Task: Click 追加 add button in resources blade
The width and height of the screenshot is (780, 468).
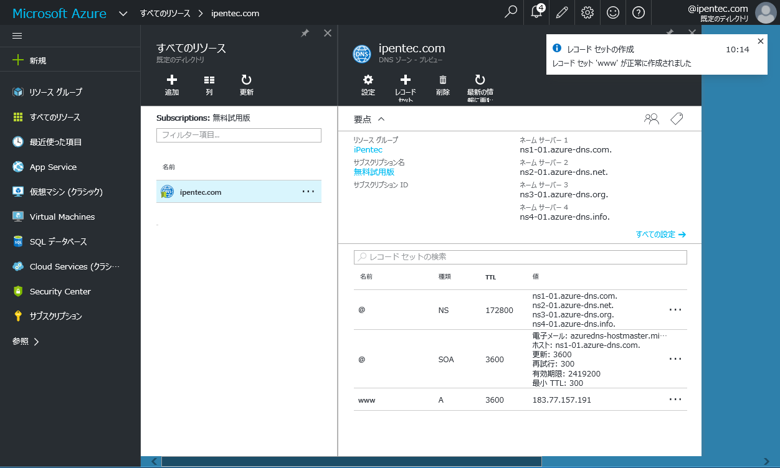Action: click(x=172, y=85)
